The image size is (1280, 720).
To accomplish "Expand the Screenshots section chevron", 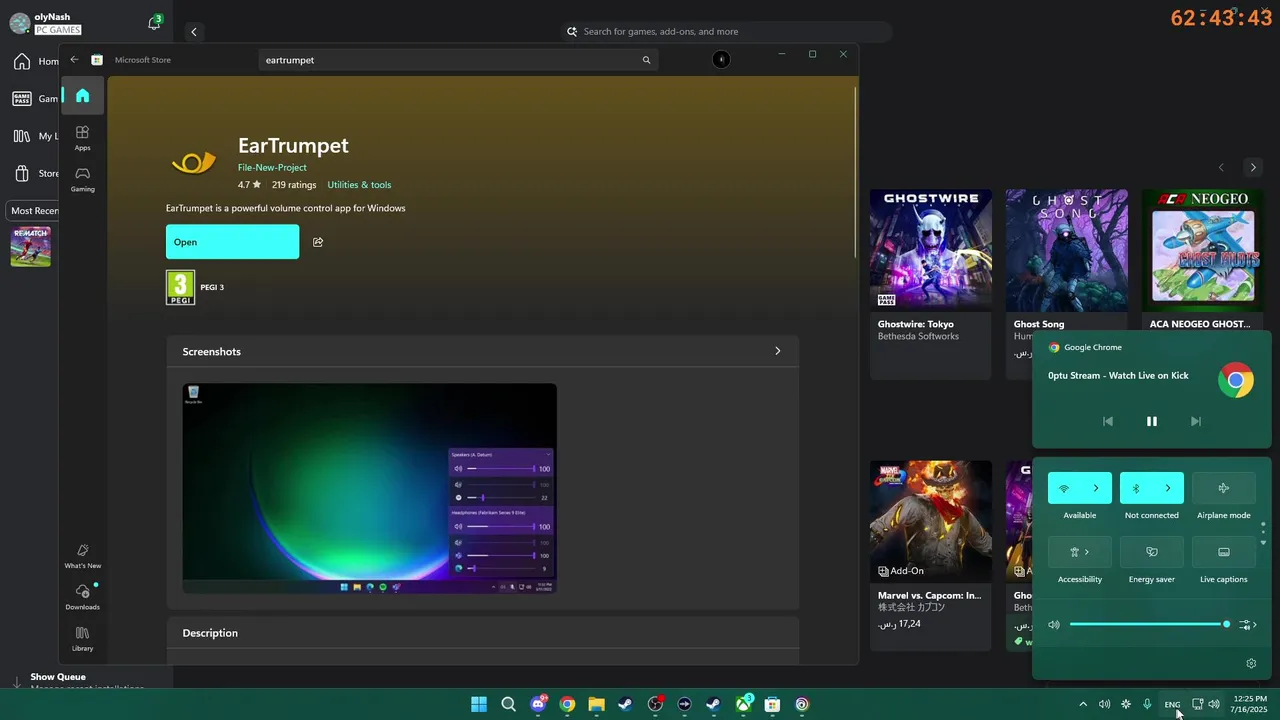I will (x=777, y=351).
